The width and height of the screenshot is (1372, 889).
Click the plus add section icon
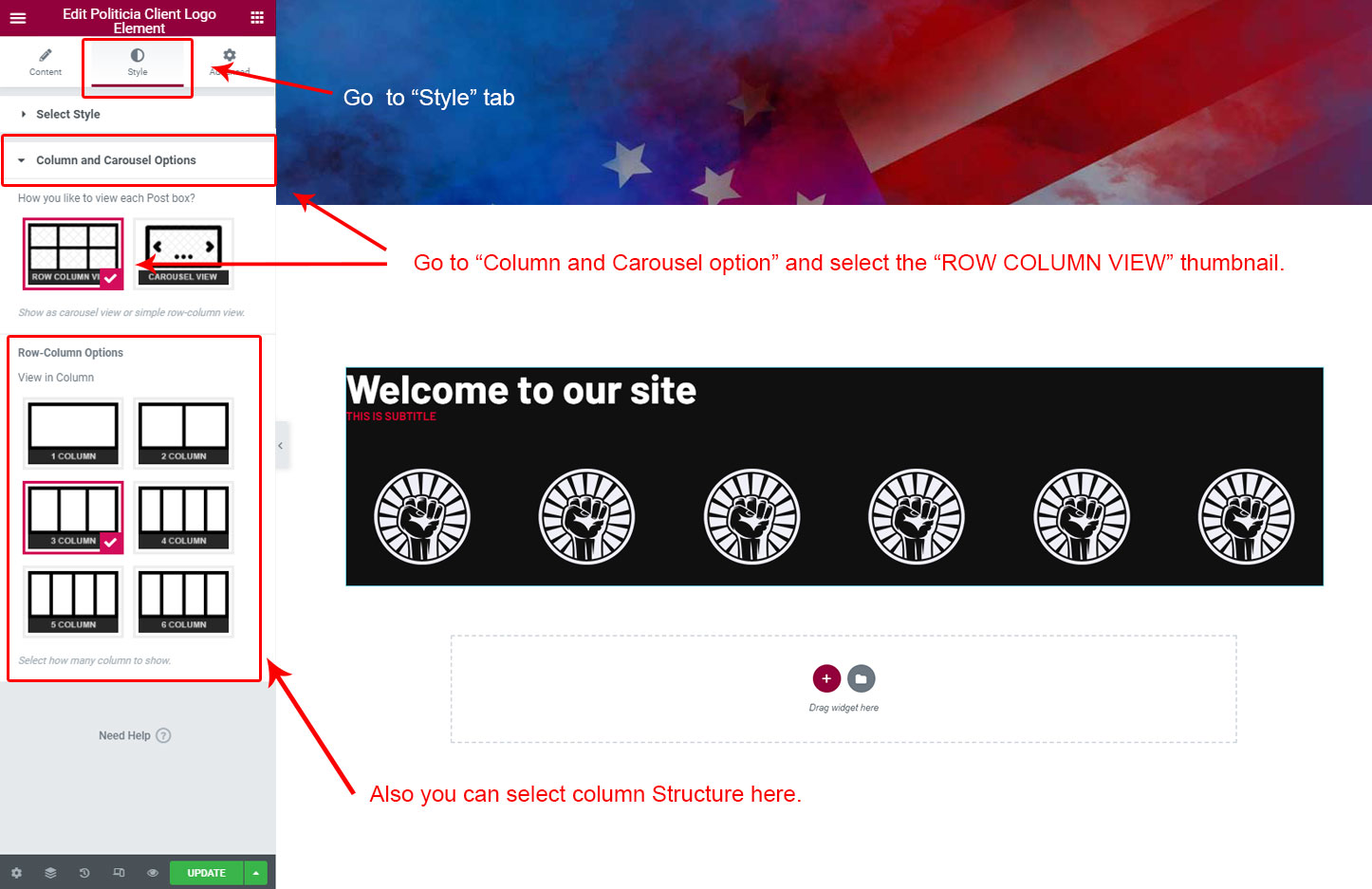tap(826, 678)
